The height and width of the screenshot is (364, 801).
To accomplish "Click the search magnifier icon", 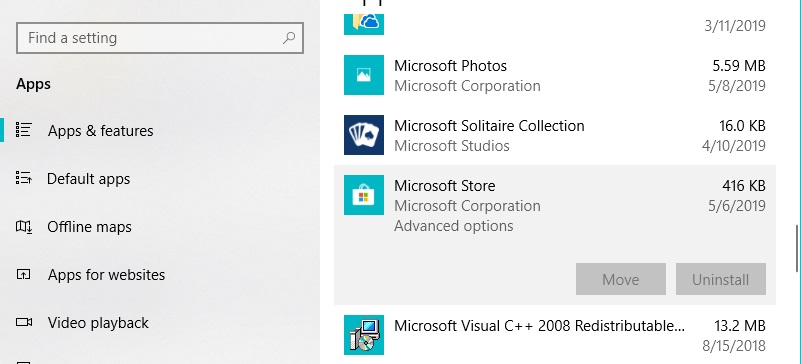I will pyautogui.click(x=289, y=38).
